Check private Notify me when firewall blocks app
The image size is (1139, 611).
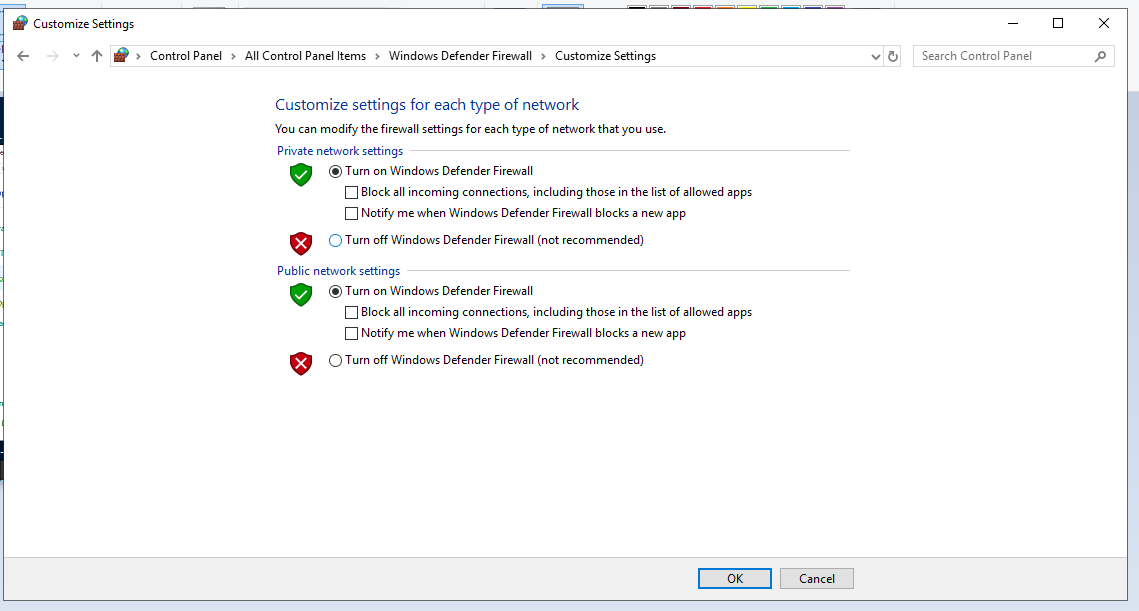351,213
